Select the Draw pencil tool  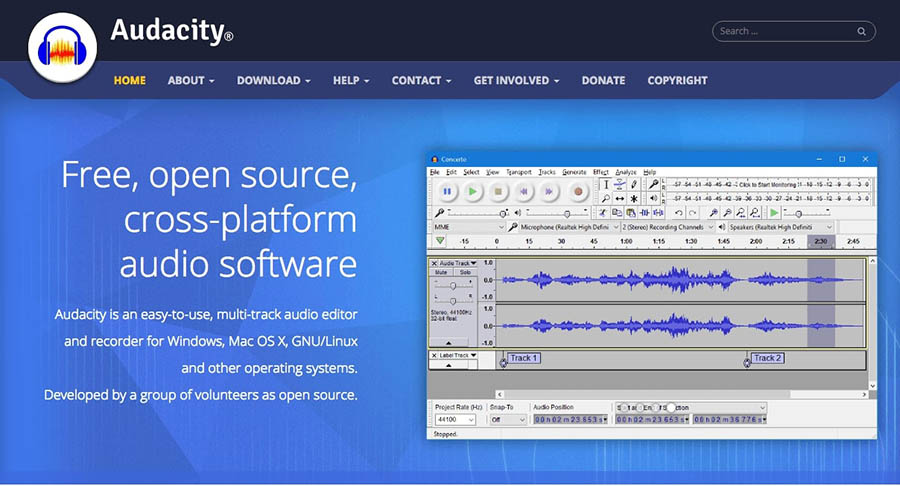click(x=634, y=184)
